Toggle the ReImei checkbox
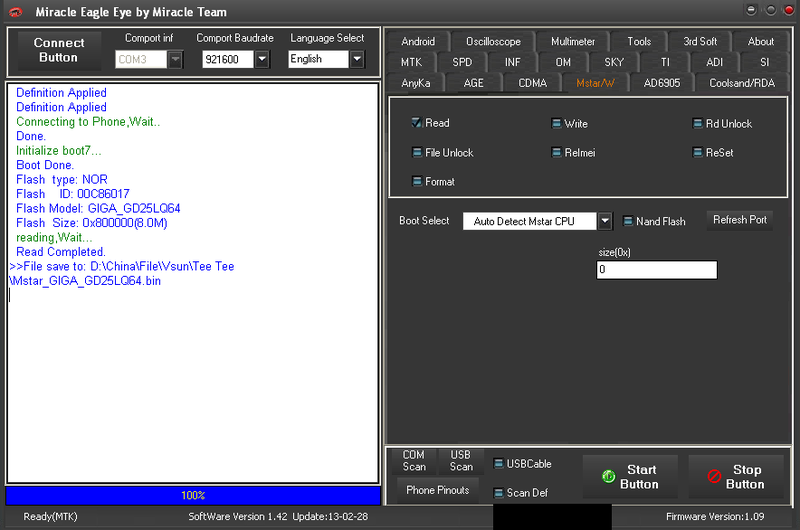The image size is (800, 530). (x=556, y=153)
